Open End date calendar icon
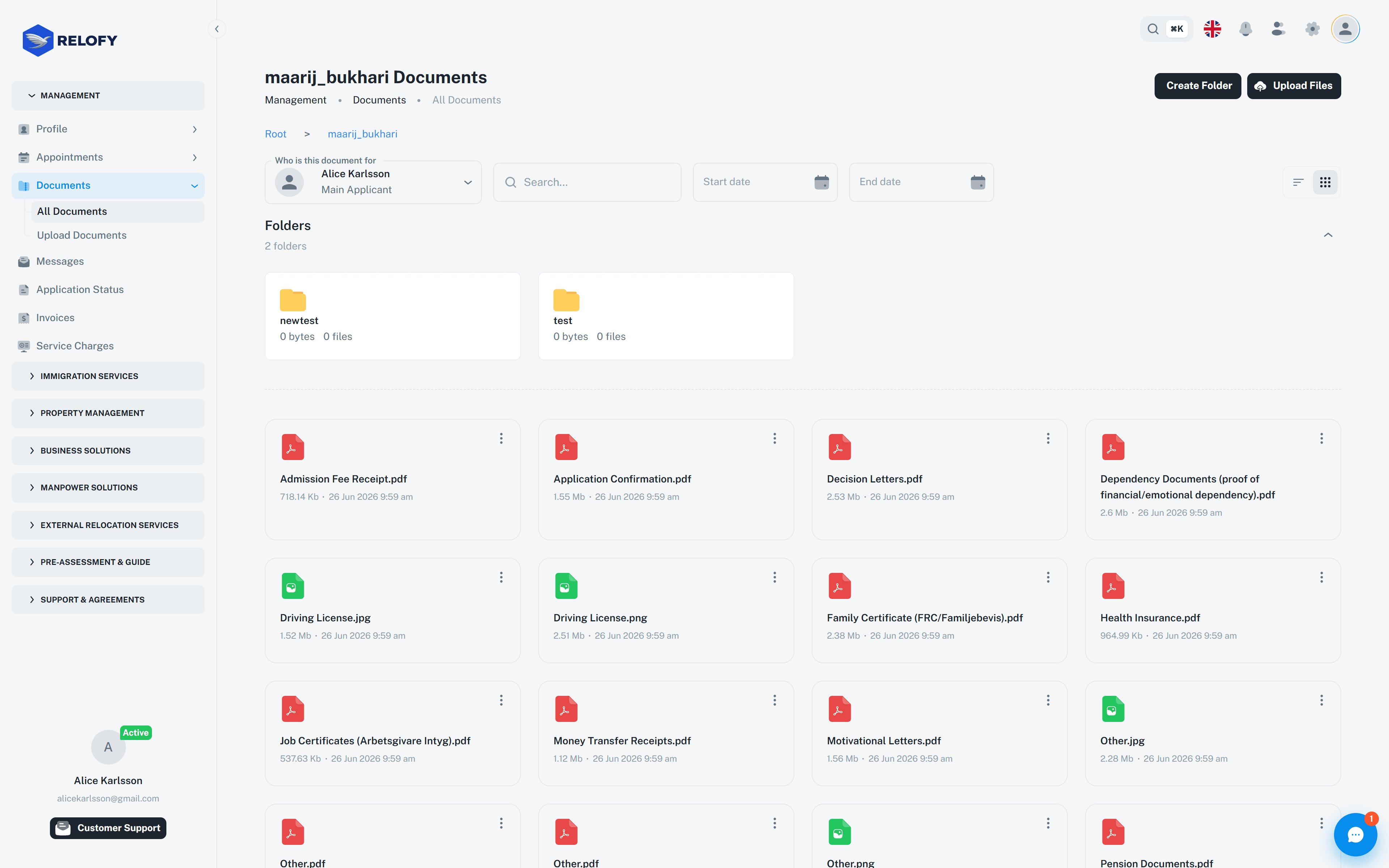The width and height of the screenshot is (1389, 868). coord(978,182)
